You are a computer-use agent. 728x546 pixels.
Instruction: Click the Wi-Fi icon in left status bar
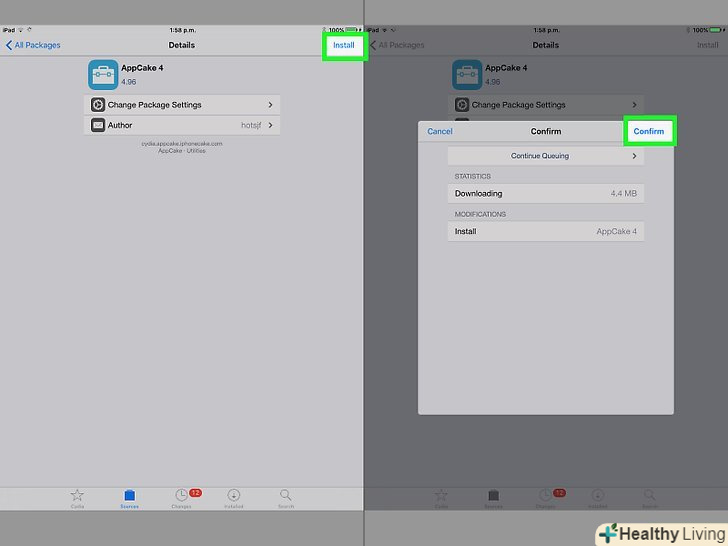pyautogui.click(x=20, y=30)
